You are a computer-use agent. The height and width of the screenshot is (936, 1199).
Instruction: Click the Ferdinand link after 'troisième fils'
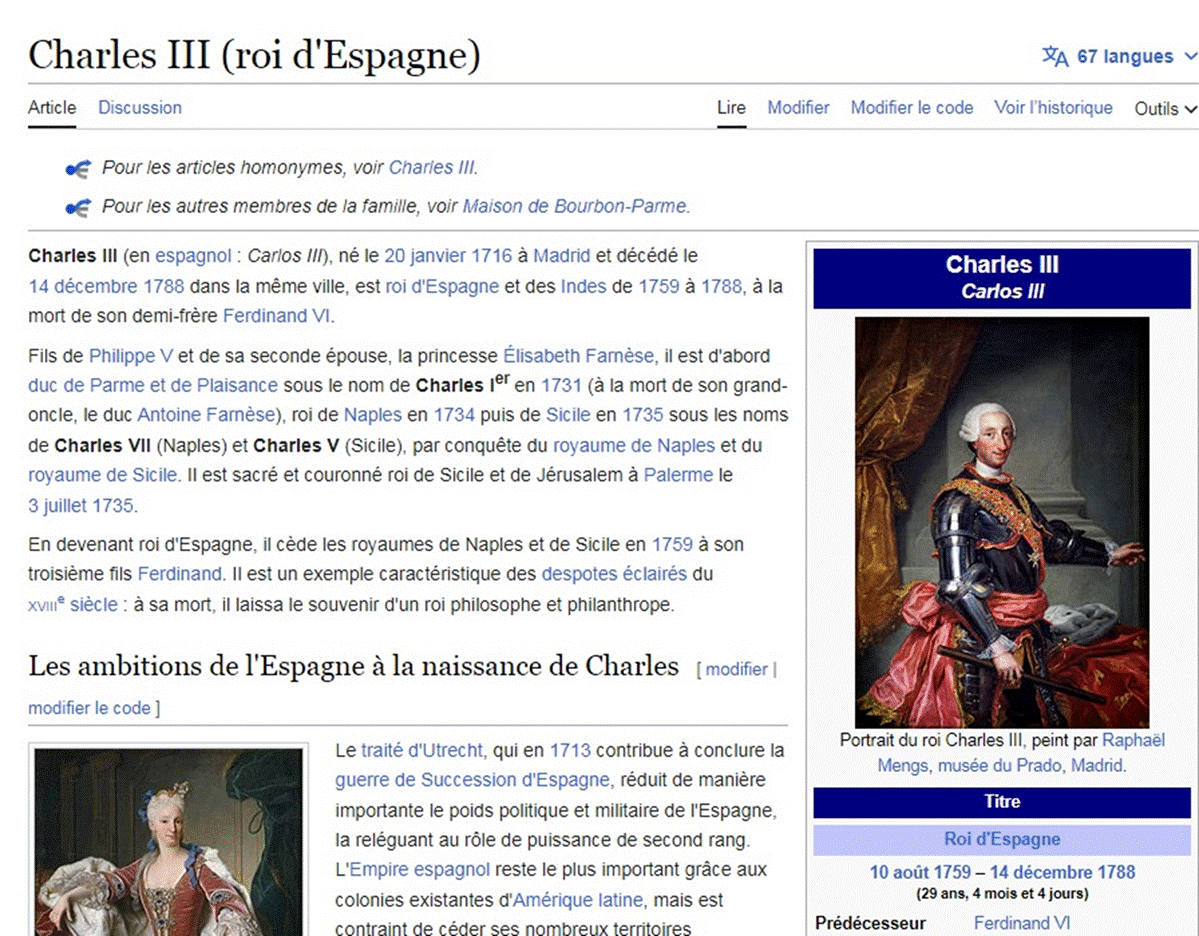coord(180,574)
